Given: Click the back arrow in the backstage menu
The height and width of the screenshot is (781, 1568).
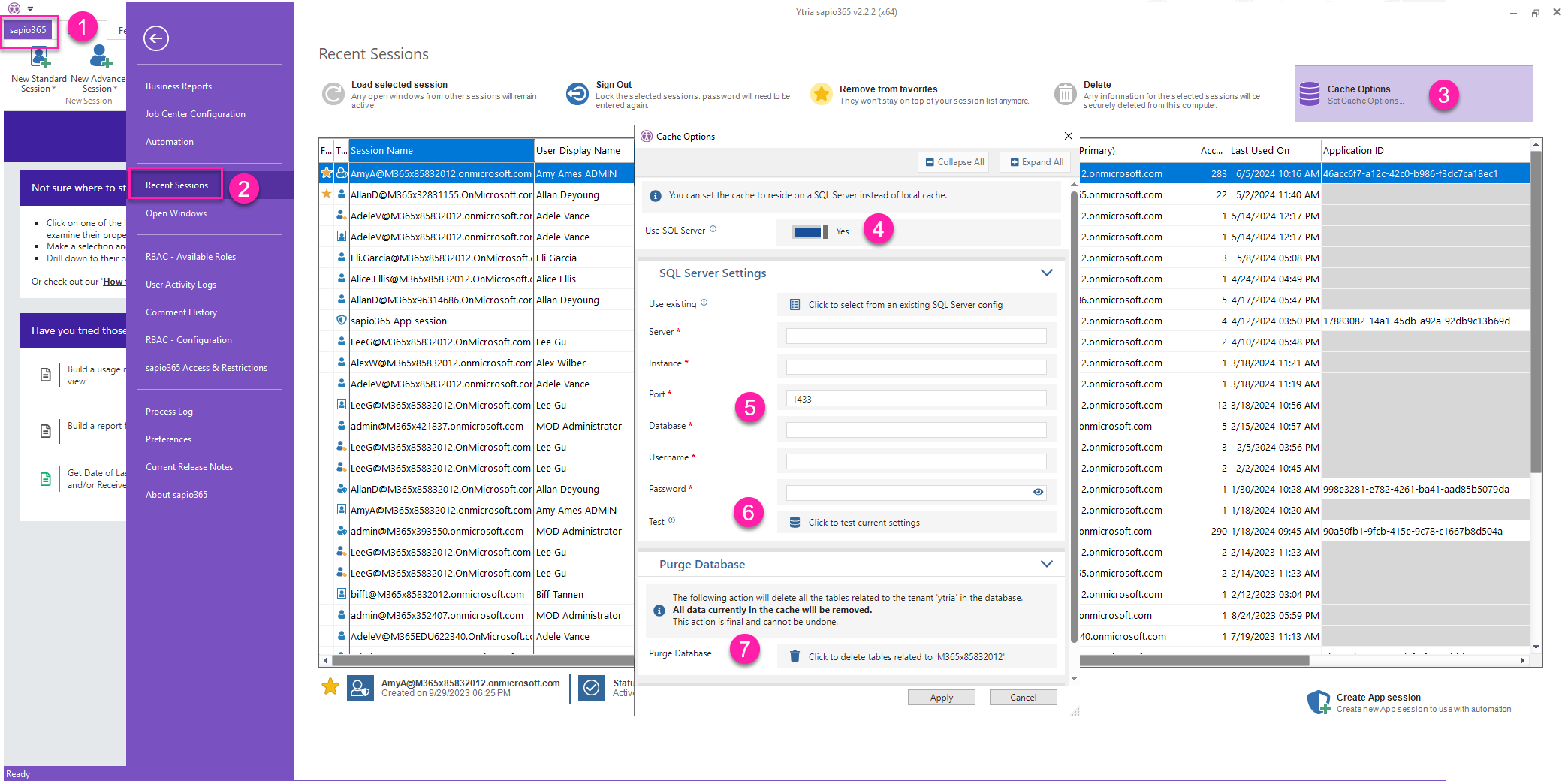Looking at the screenshot, I should coord(156,38).
